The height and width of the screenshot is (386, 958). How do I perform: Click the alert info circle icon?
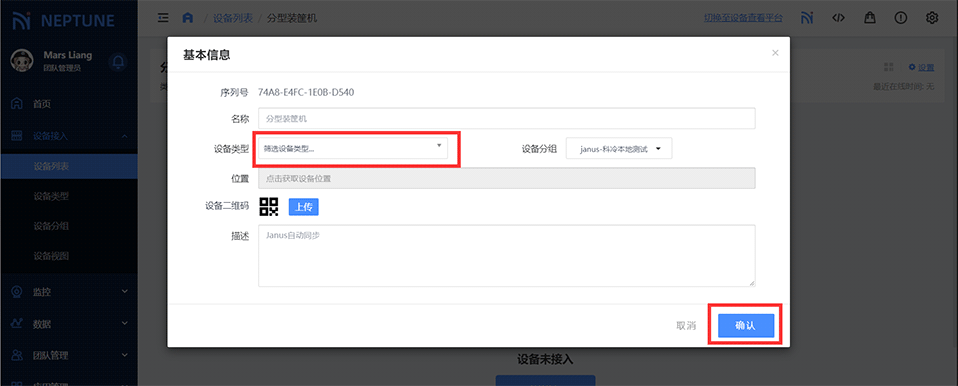[901, 18]
